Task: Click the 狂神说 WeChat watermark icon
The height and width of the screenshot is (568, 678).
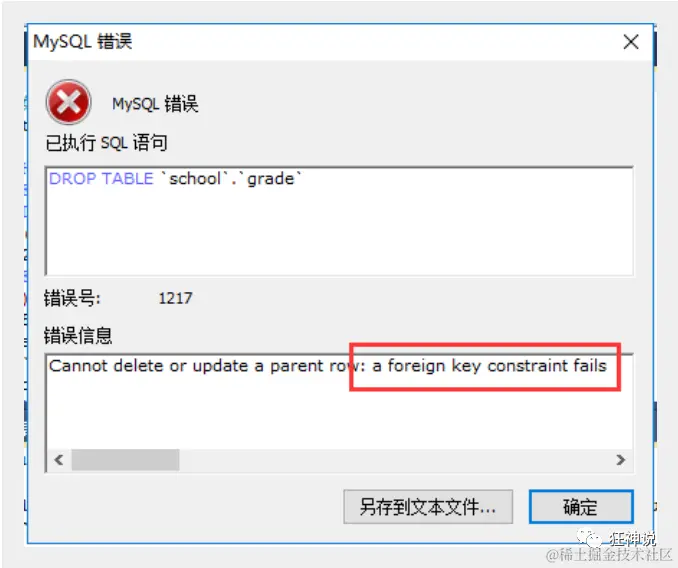Action: tap(589, 538)
